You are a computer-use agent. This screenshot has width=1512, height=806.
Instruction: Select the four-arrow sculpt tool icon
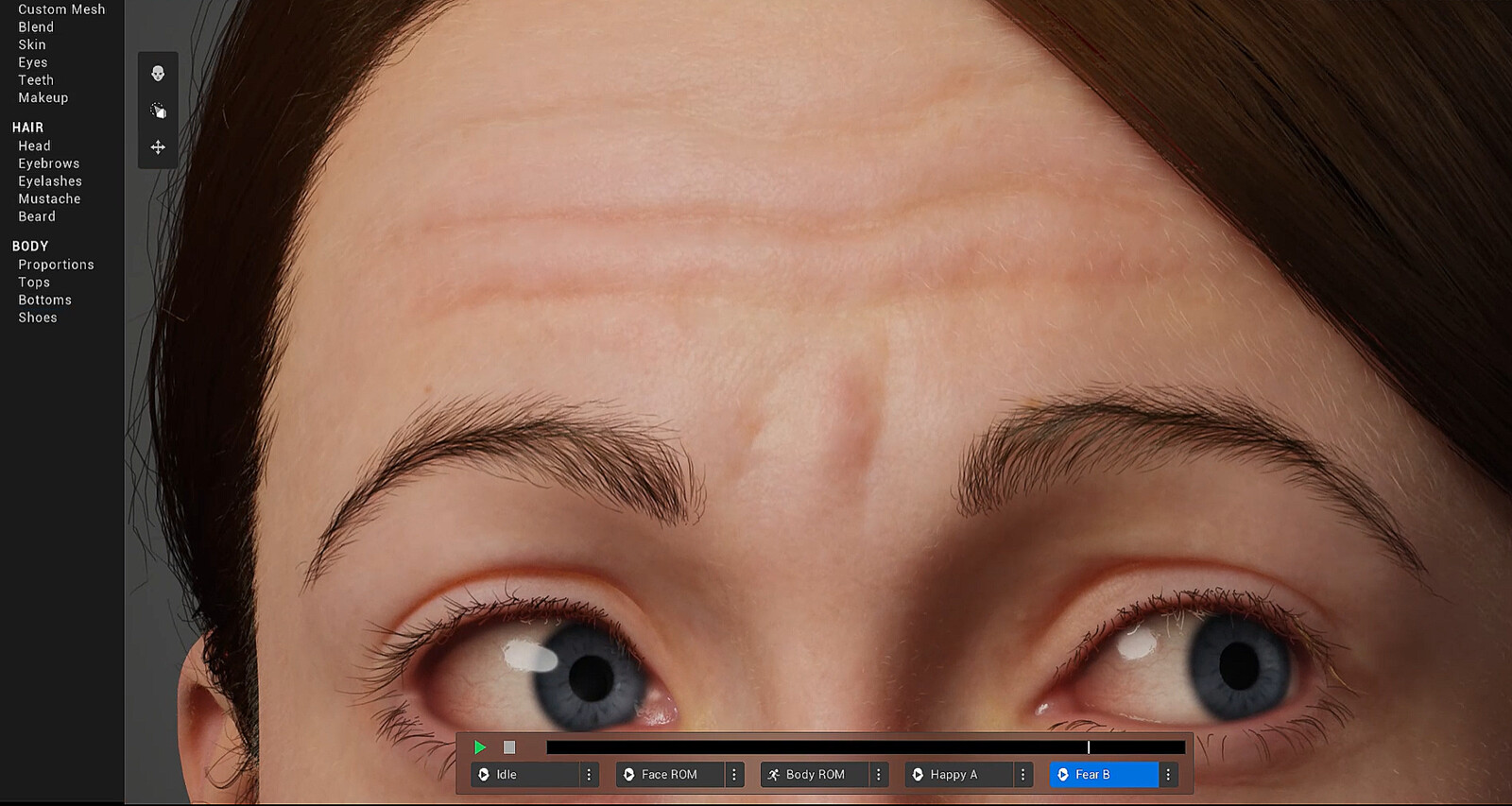158,147
